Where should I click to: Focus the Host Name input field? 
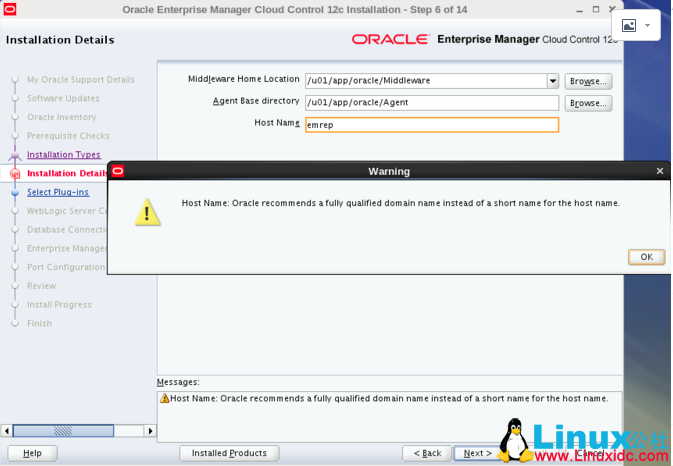432,125
